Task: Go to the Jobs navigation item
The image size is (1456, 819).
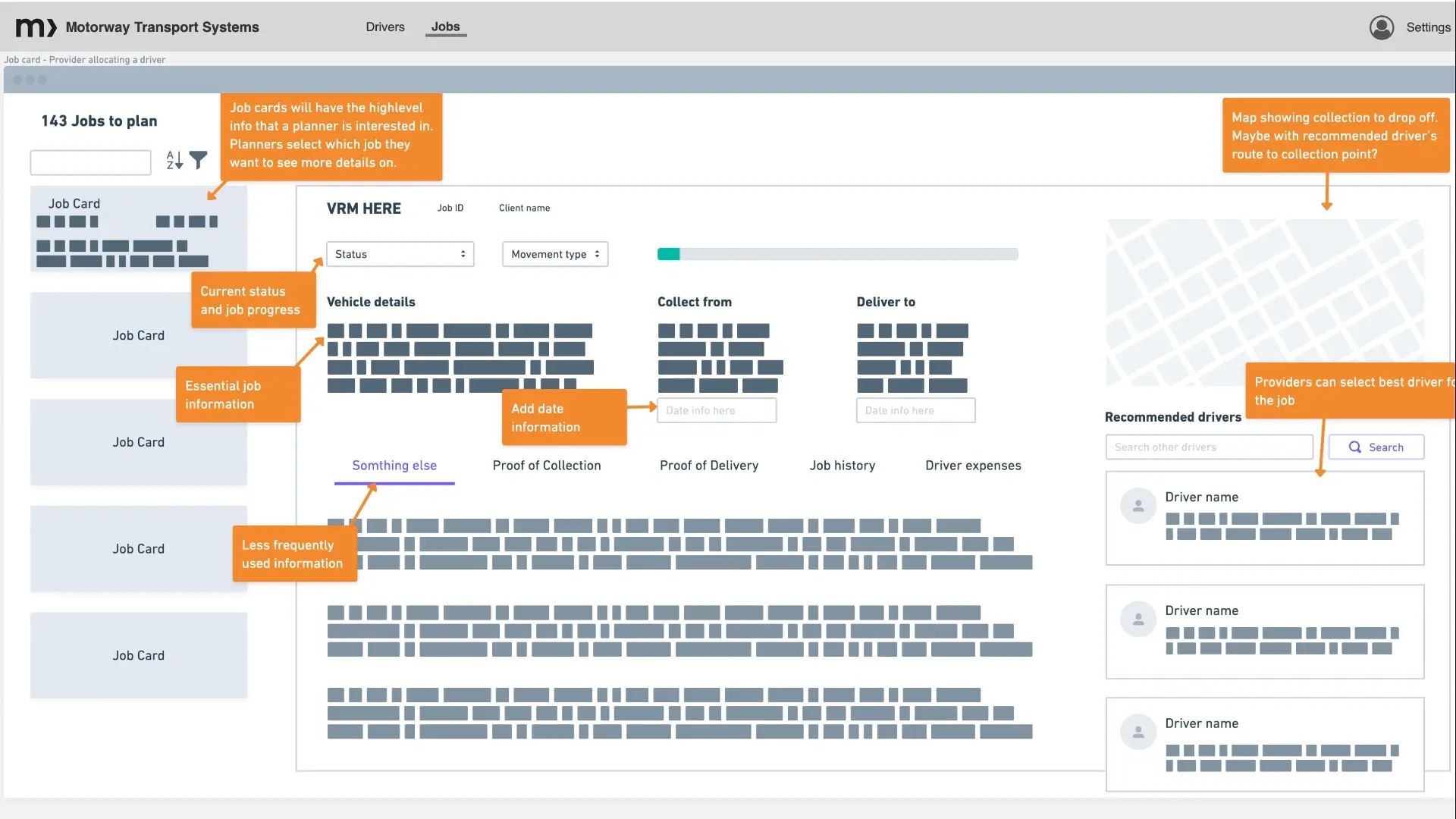Action: coord(446,27)
